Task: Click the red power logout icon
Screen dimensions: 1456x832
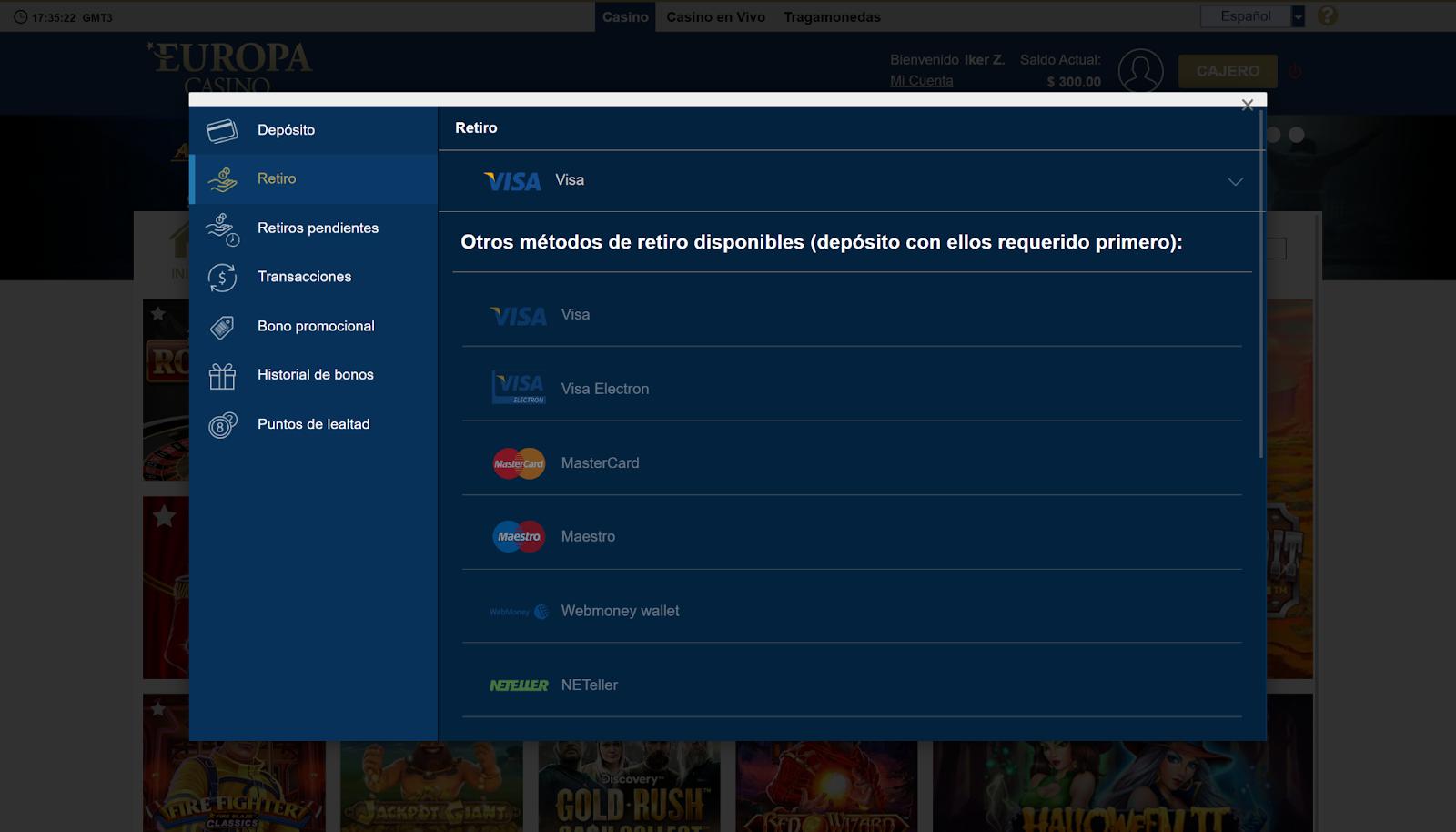Action: click(1295, 71)
